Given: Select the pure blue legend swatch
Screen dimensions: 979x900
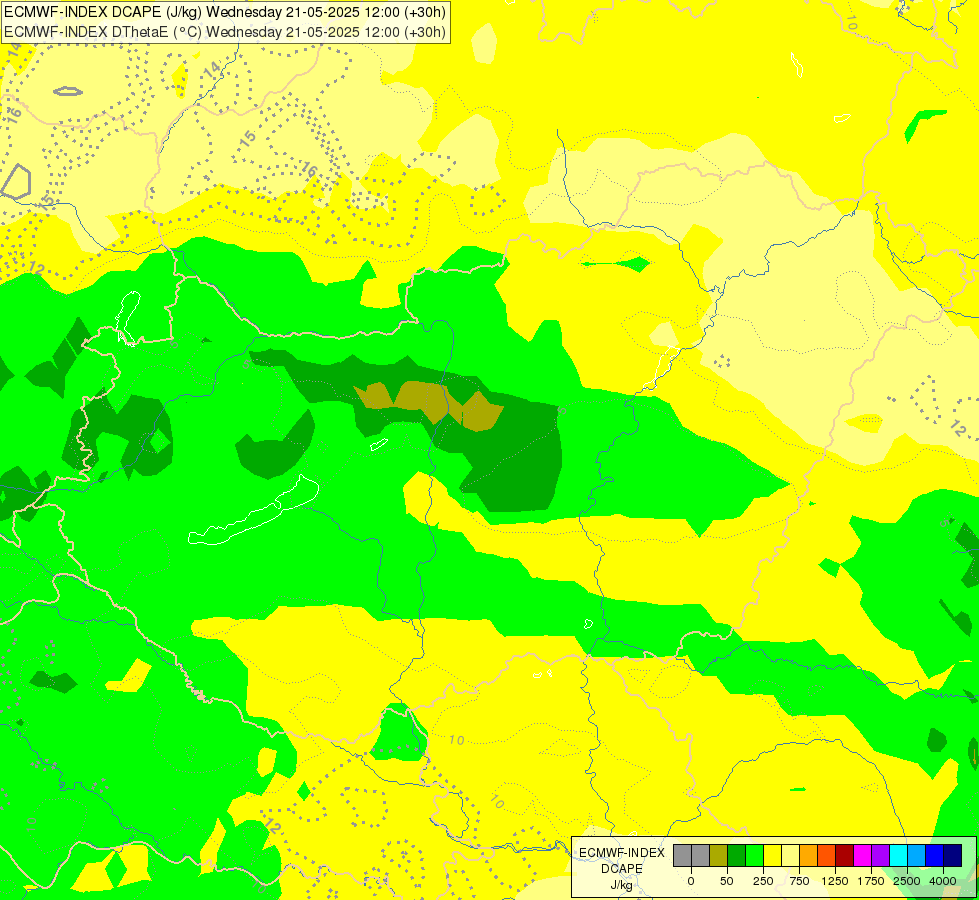Looking at the screenshot, I should click(x=935, y=855).
